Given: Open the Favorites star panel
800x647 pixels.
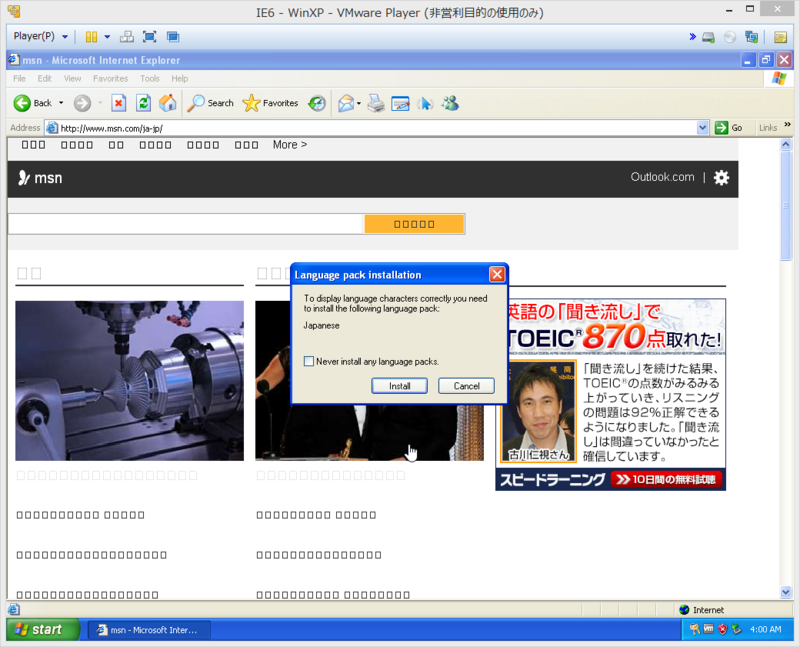Looking at the screenshot, I should pyautogui.click(x=270, y=104).
